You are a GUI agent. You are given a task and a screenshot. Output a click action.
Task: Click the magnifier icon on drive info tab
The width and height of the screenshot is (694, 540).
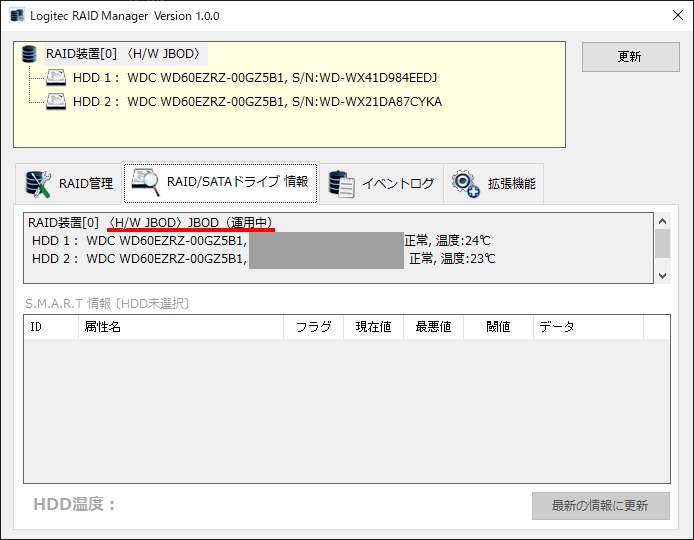(x=146, y=182)
